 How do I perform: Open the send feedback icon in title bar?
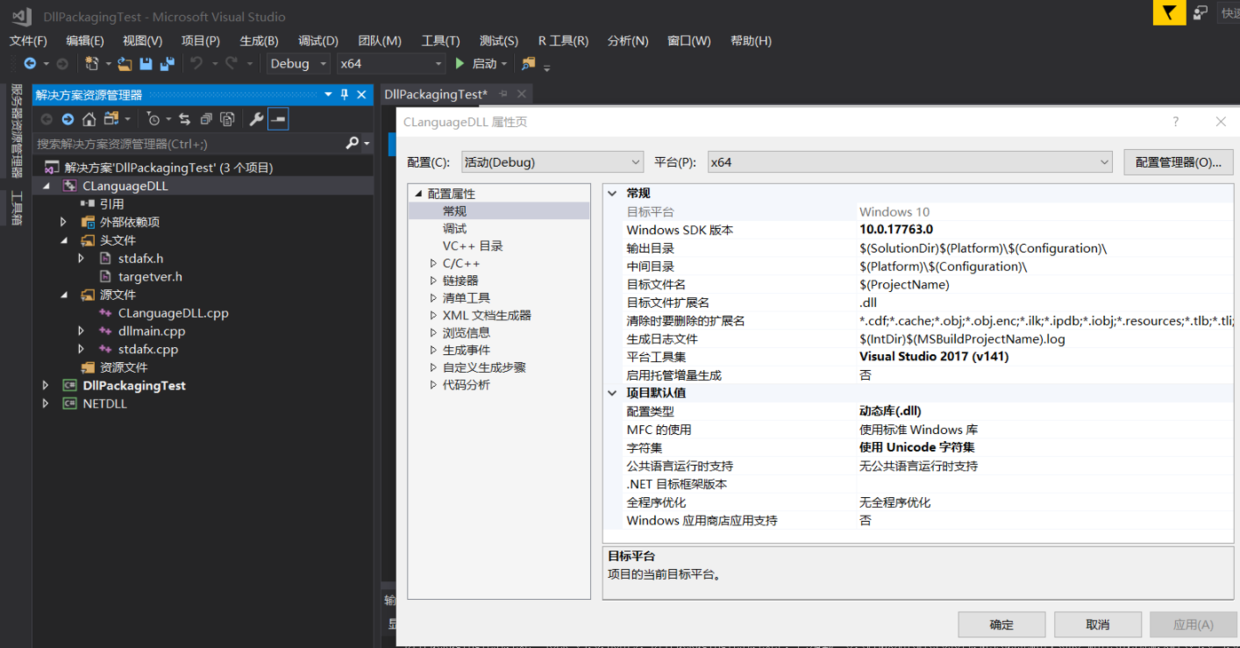[1200, 13]
